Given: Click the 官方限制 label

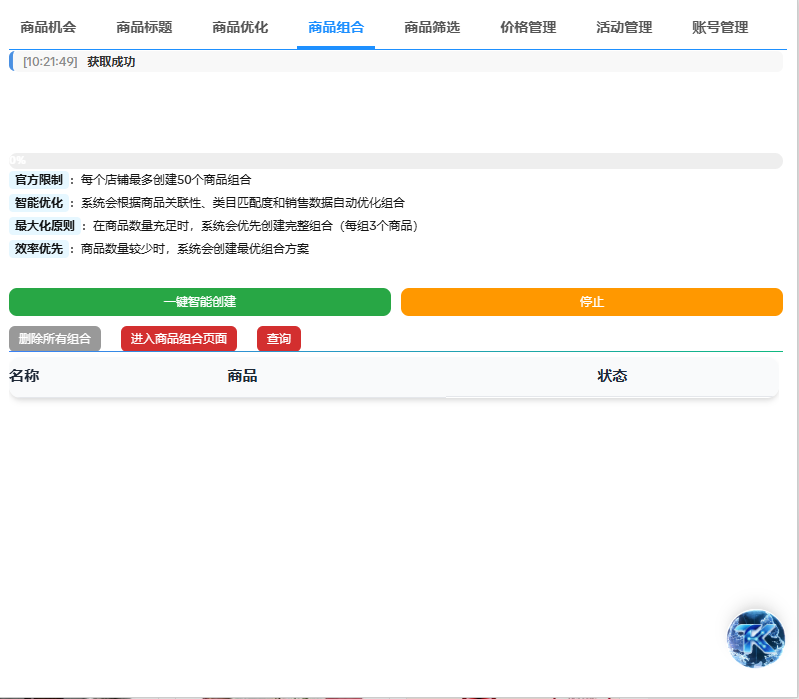Looking at the screenshot, I should click(39, 180).
